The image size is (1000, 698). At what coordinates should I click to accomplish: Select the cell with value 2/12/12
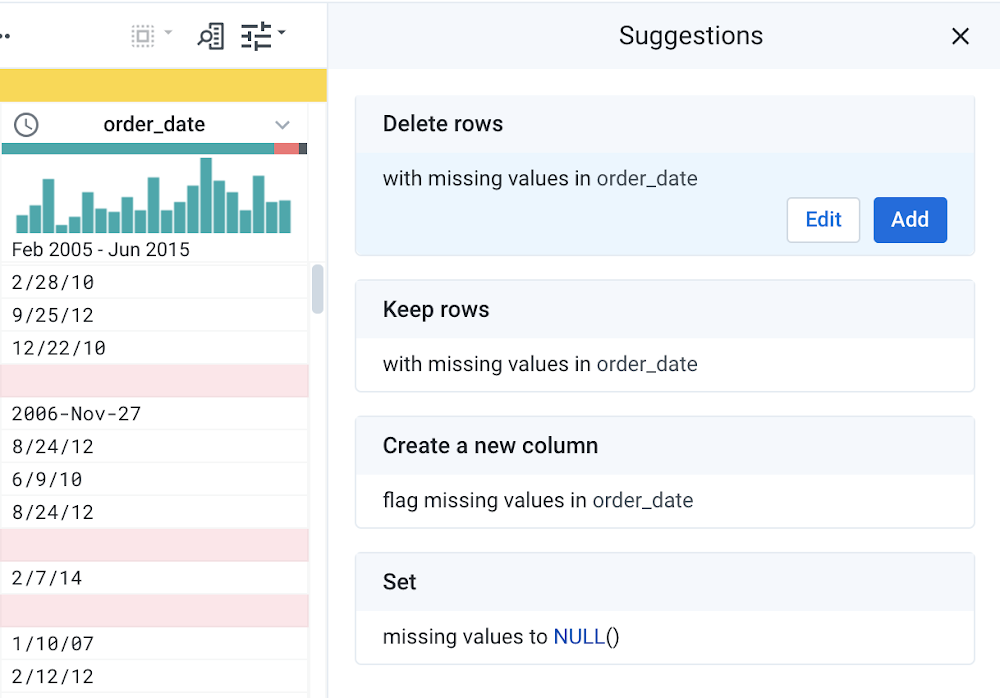(x=154, y=676)
